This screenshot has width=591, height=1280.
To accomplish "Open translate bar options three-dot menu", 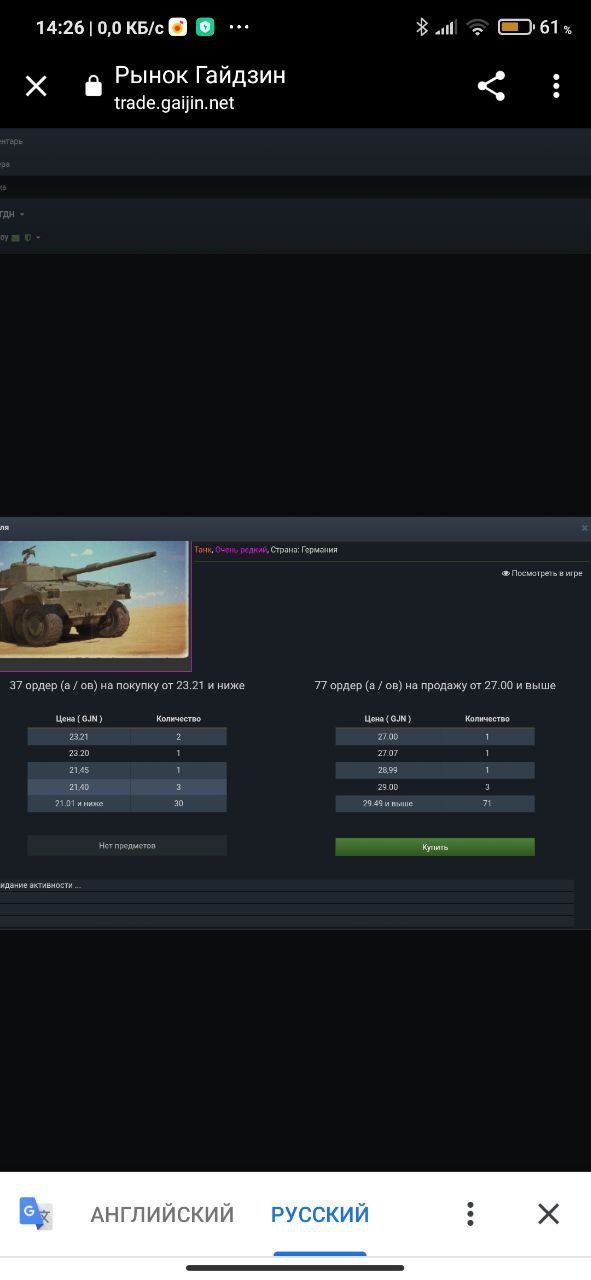I will tap(470, 1214).
